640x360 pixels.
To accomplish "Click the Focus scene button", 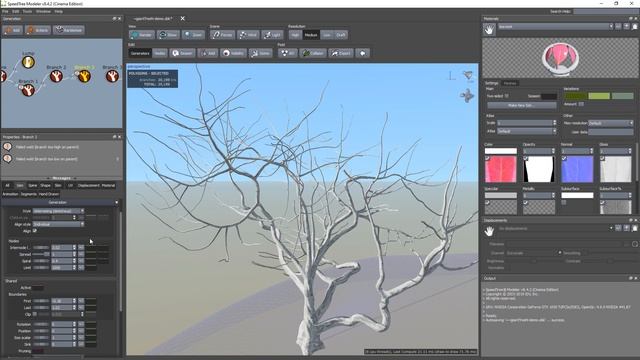I will click(x=222, y=35).
